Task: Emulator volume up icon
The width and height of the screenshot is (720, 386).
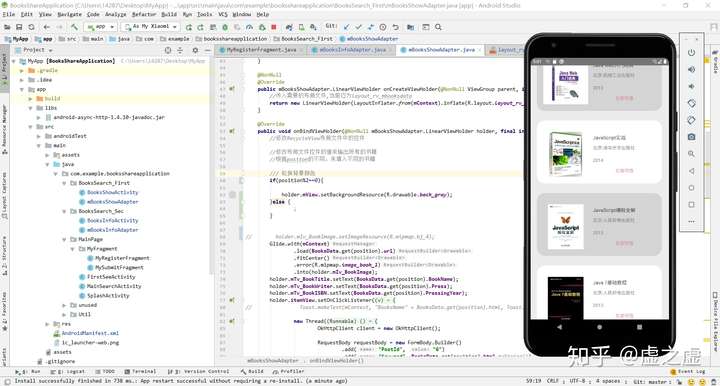Action: point(691,69)
